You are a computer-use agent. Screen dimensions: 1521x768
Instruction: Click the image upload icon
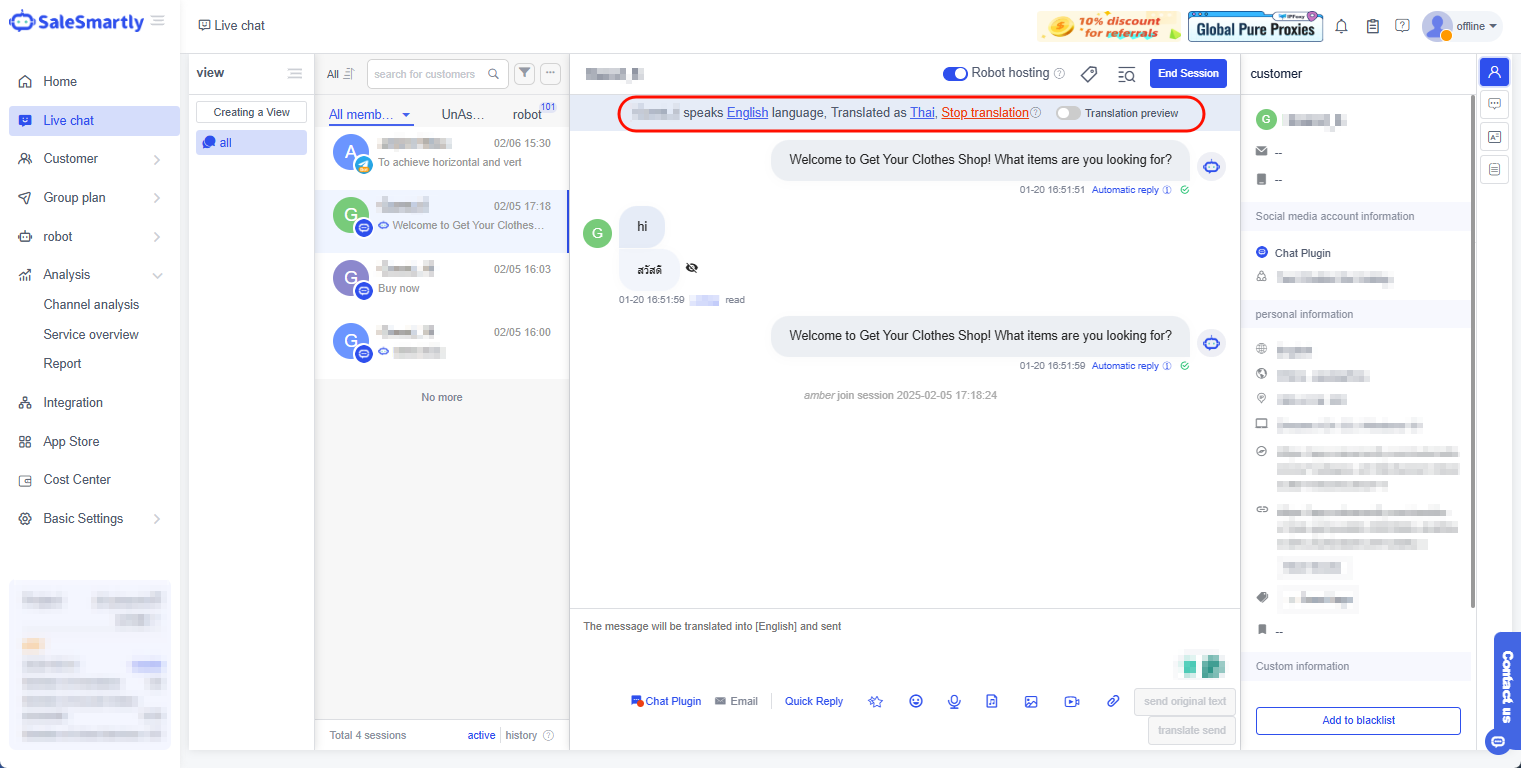tap(1031, 701)
